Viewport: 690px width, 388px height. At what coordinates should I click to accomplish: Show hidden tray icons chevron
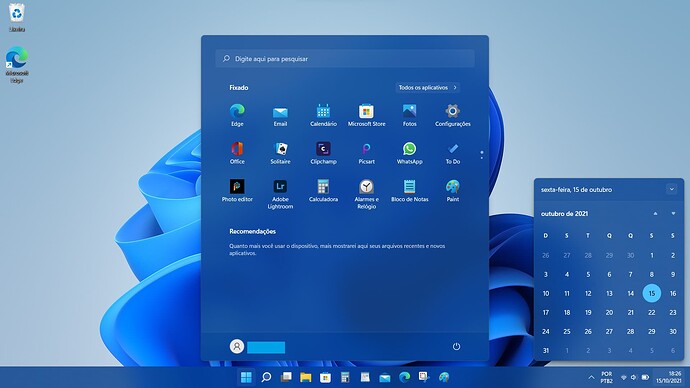coord(591,377)
